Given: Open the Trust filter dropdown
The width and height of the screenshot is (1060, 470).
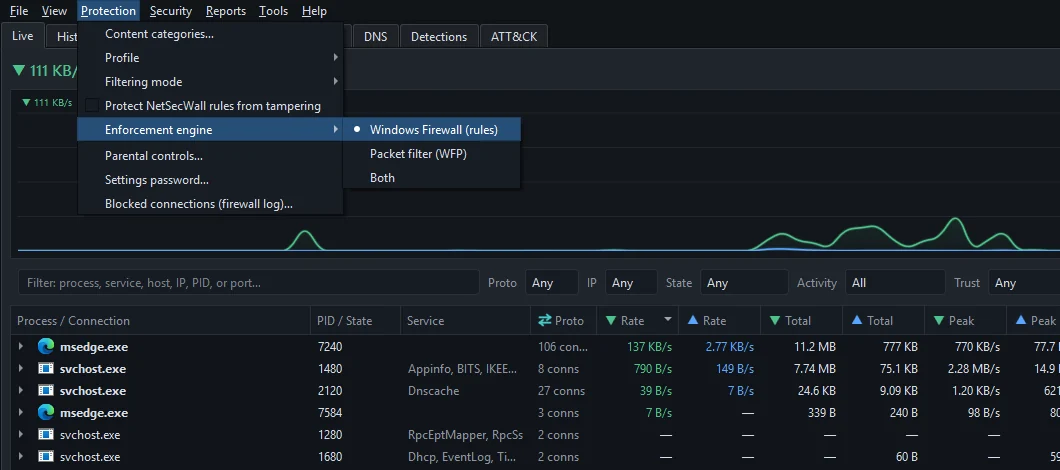Looking at the screenshot, I should click(1023, 283).
